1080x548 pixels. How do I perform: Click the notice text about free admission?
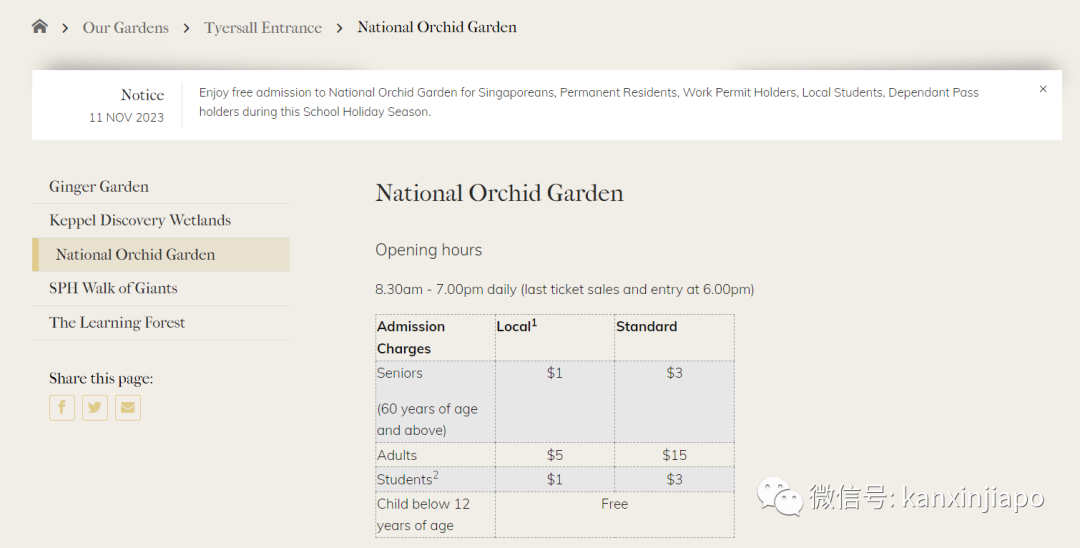click(589, 102)
